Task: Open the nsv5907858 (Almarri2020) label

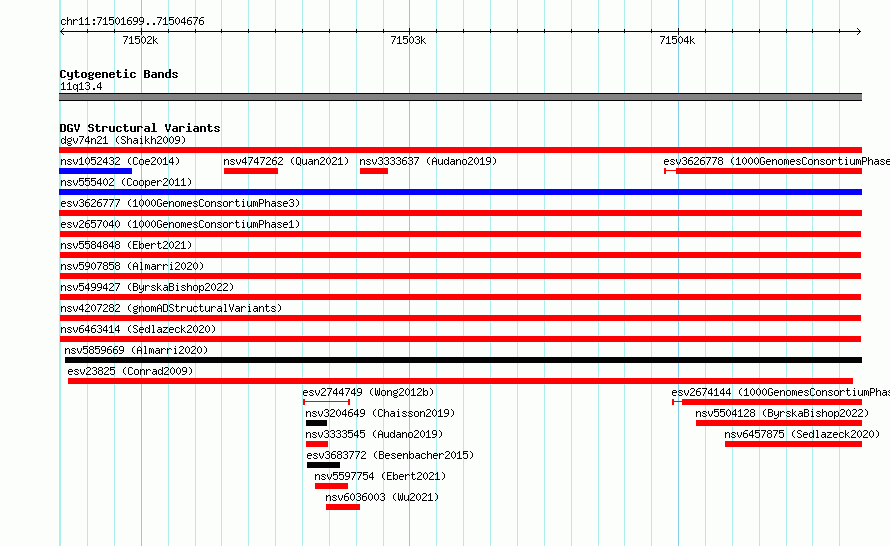Action: pos(132,266)
